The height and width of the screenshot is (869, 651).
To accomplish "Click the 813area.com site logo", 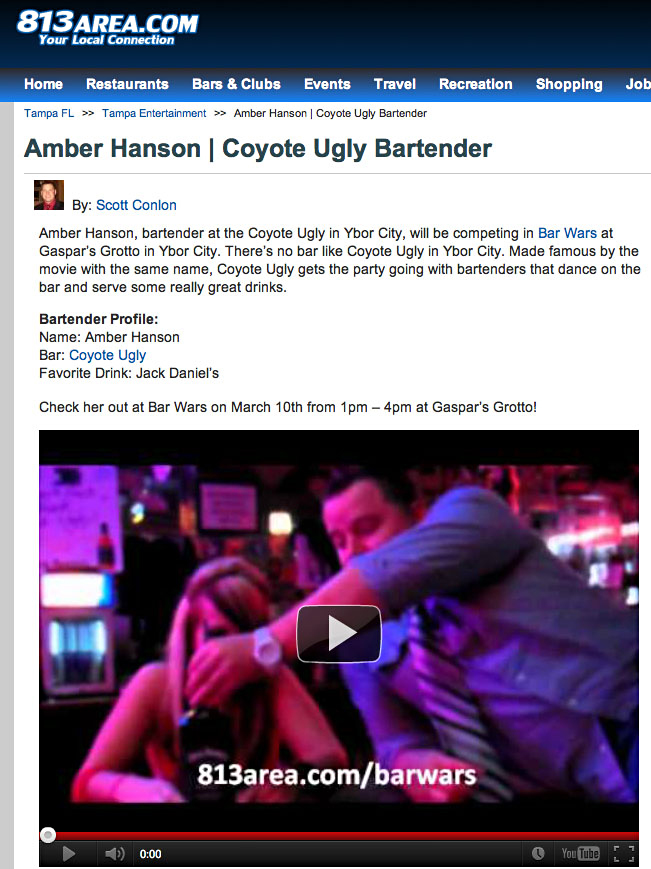I will coord(107,28).
